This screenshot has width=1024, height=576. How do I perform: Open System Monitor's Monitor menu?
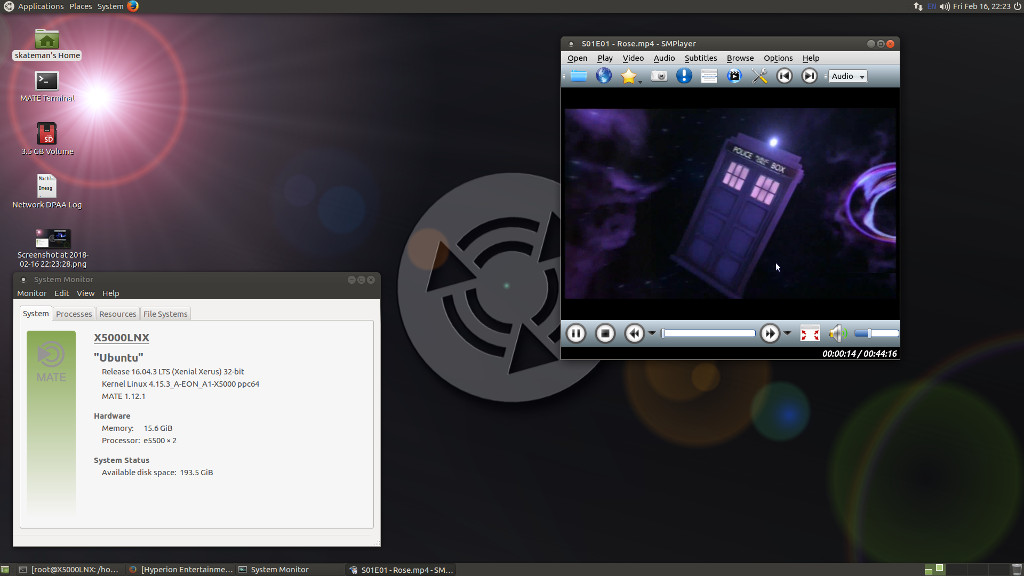coord(31,293)
